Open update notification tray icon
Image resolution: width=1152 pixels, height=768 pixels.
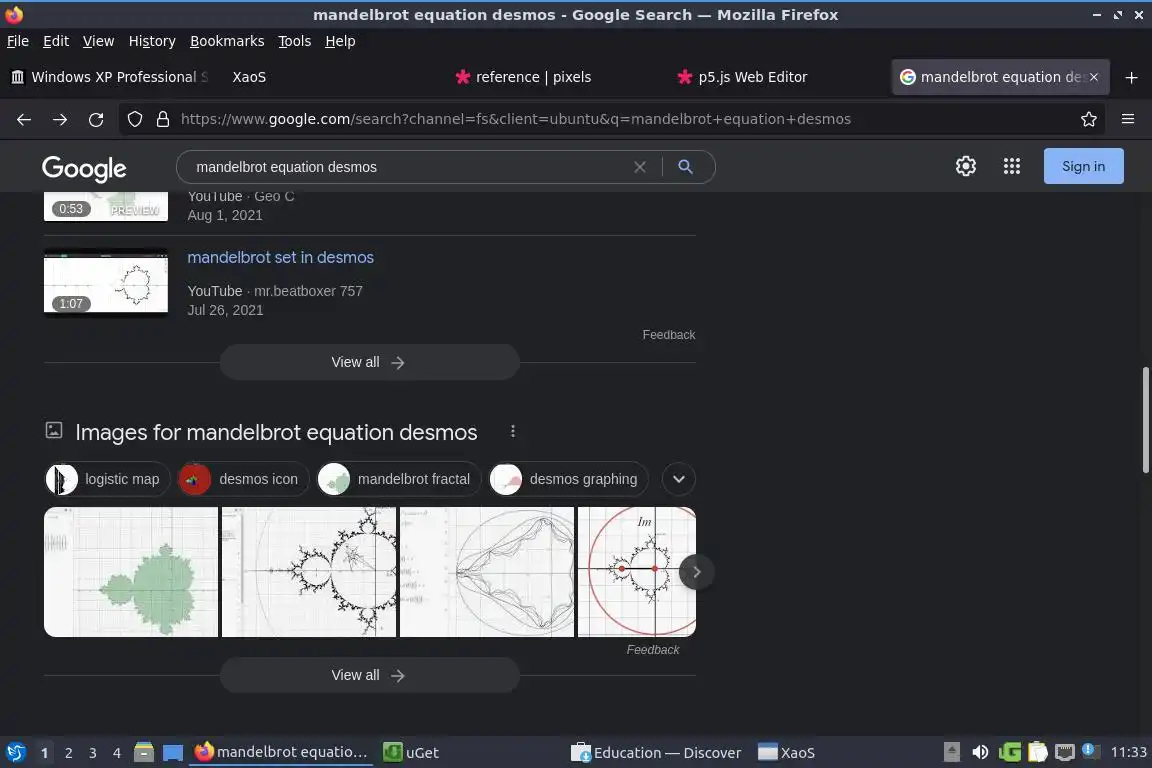1090,751
